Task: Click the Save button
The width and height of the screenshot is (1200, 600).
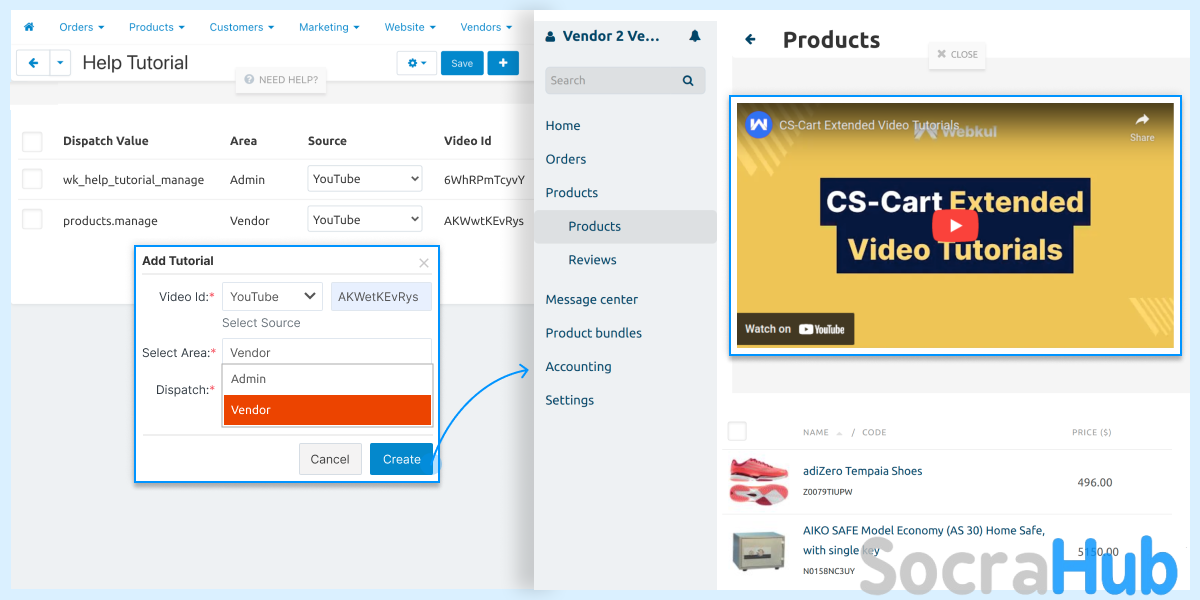Action: click(462, 63)
